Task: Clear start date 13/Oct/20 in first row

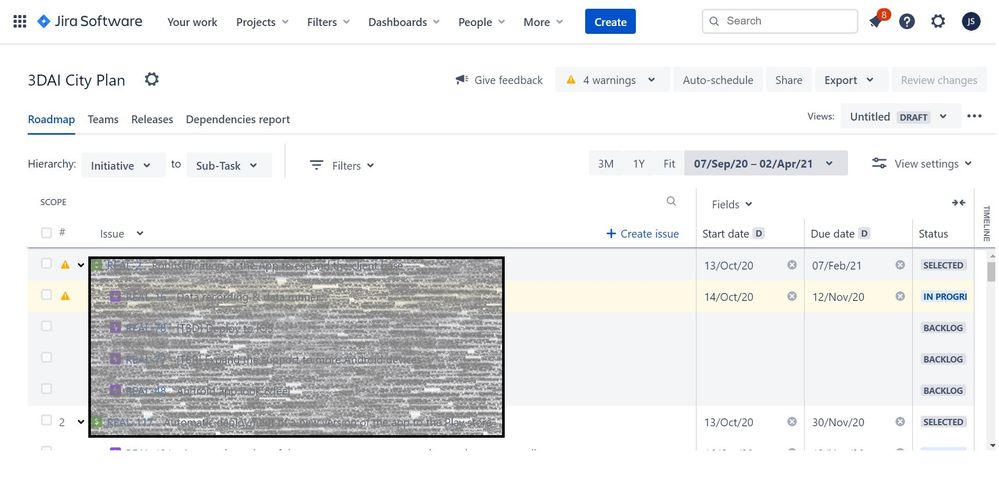Action: tap(792, 265)
